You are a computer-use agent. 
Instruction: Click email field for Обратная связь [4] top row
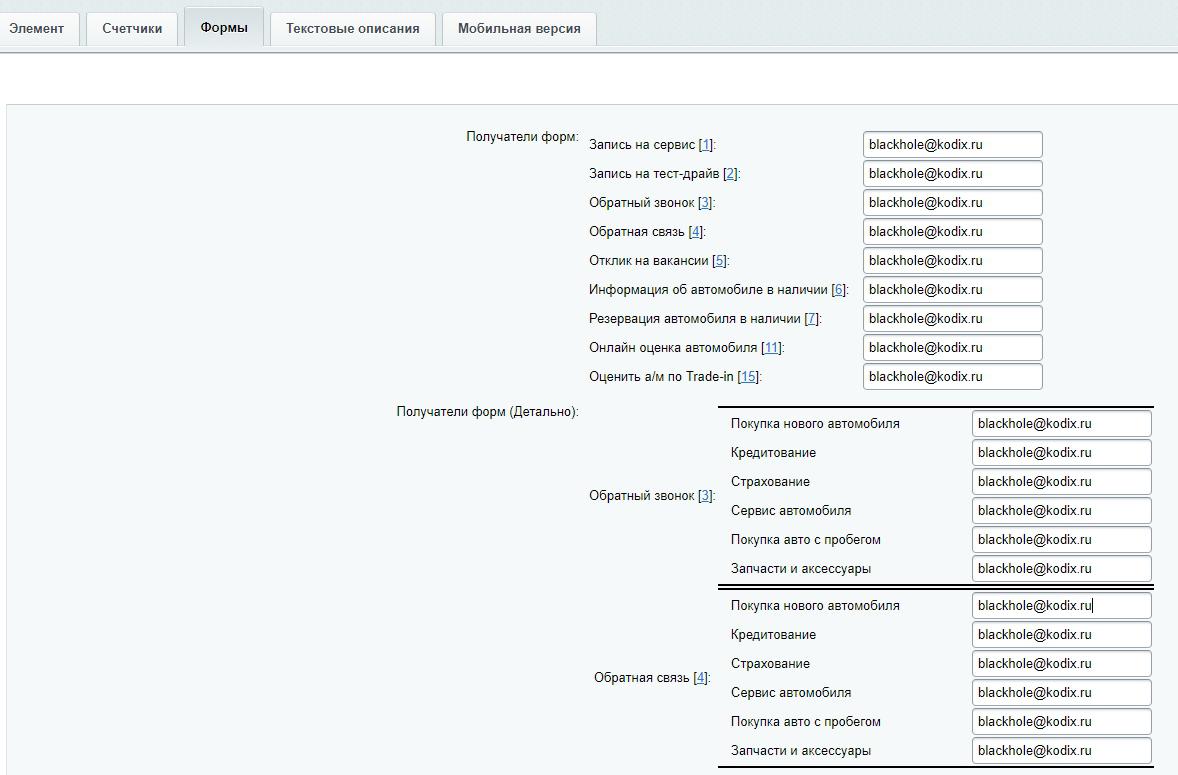tap(953, 232)
